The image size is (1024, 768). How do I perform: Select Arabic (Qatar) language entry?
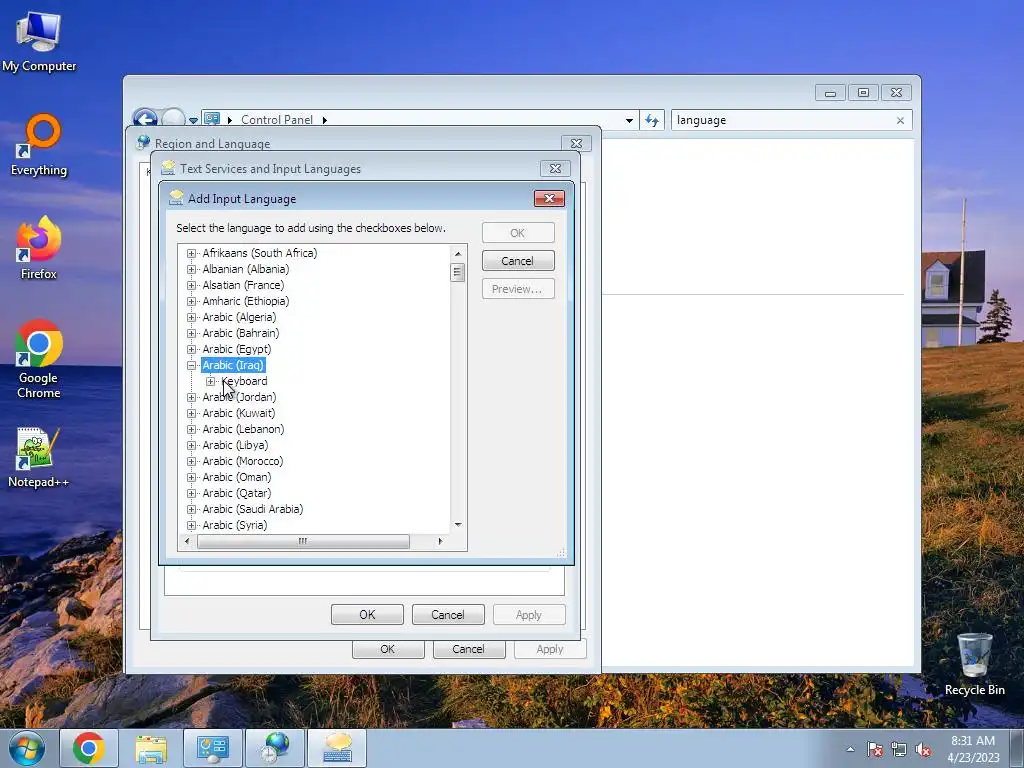[236, 493]
